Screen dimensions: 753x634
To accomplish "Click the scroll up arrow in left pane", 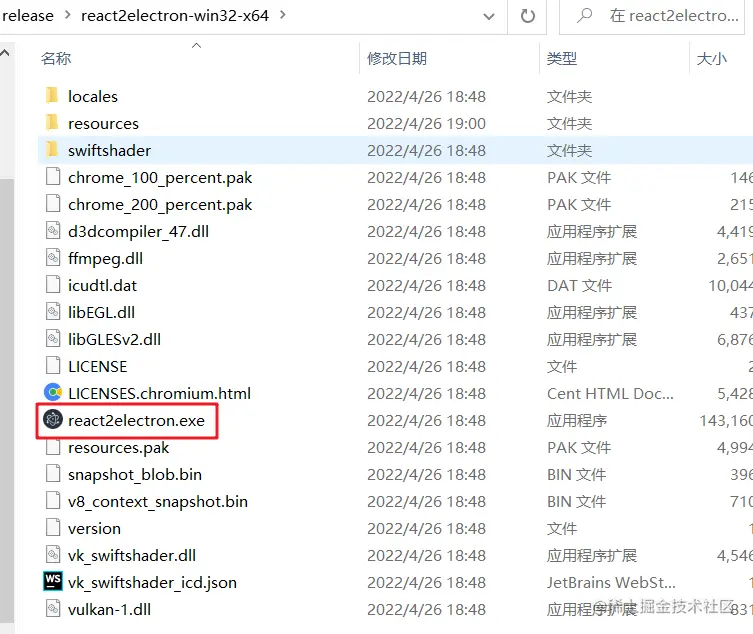I will click(x=6, y=52).
